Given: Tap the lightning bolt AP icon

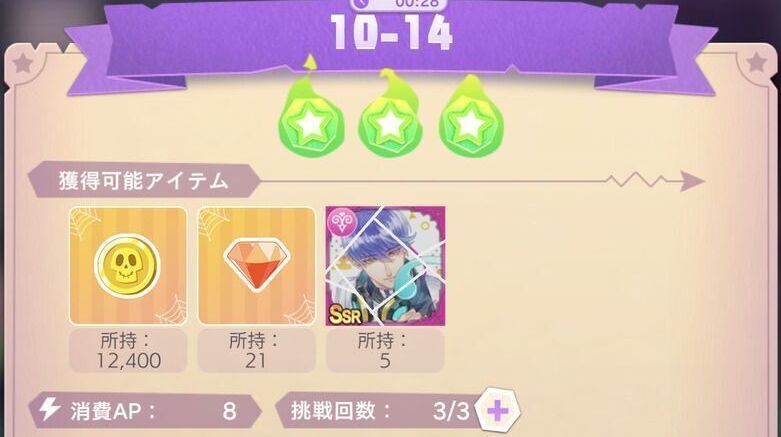Looking at the screenshot, I should pyautogui.click(x=49, y=409).
